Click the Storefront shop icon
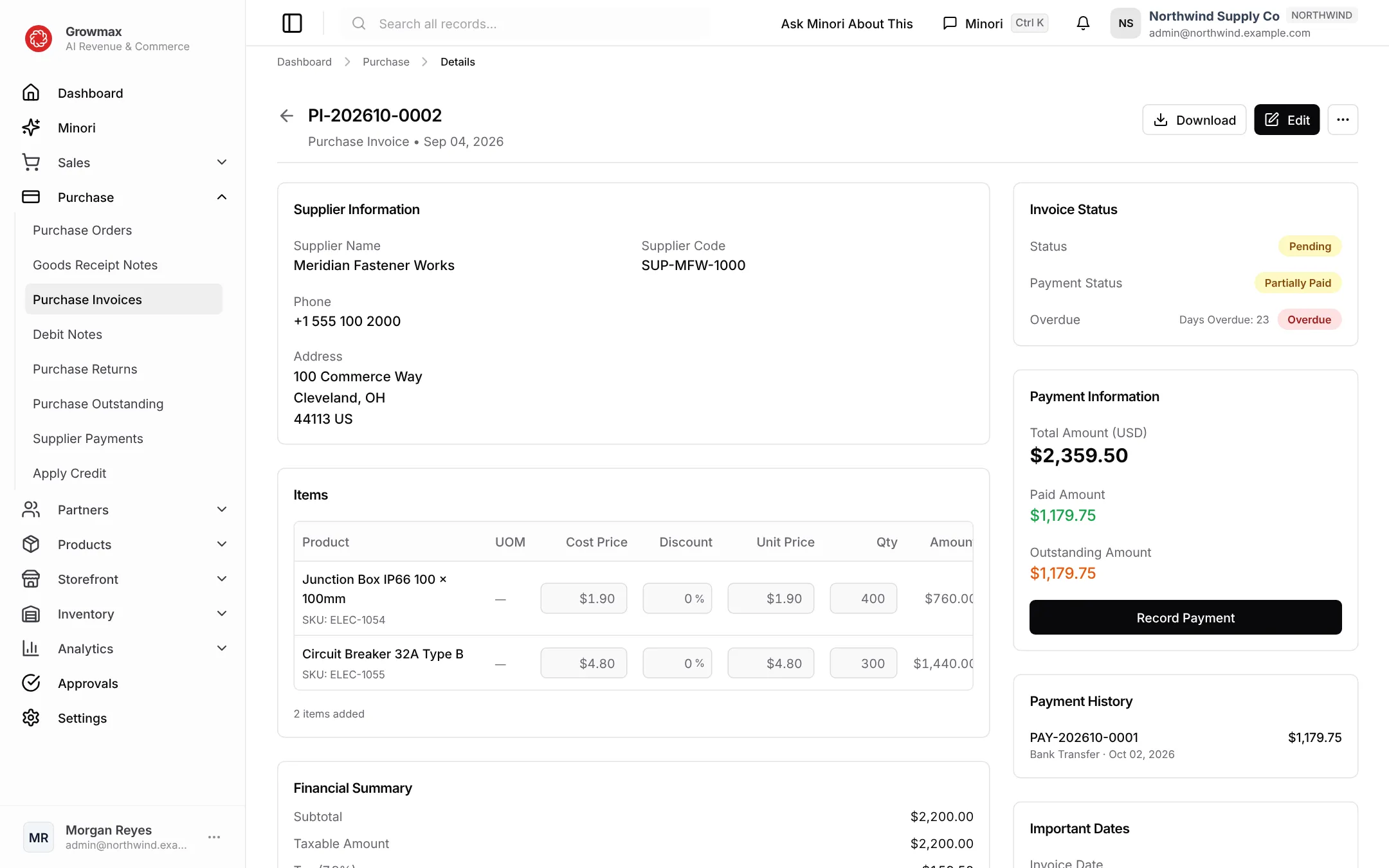The width and height of the screenshot is (1389, 868). tap(31, 579)
